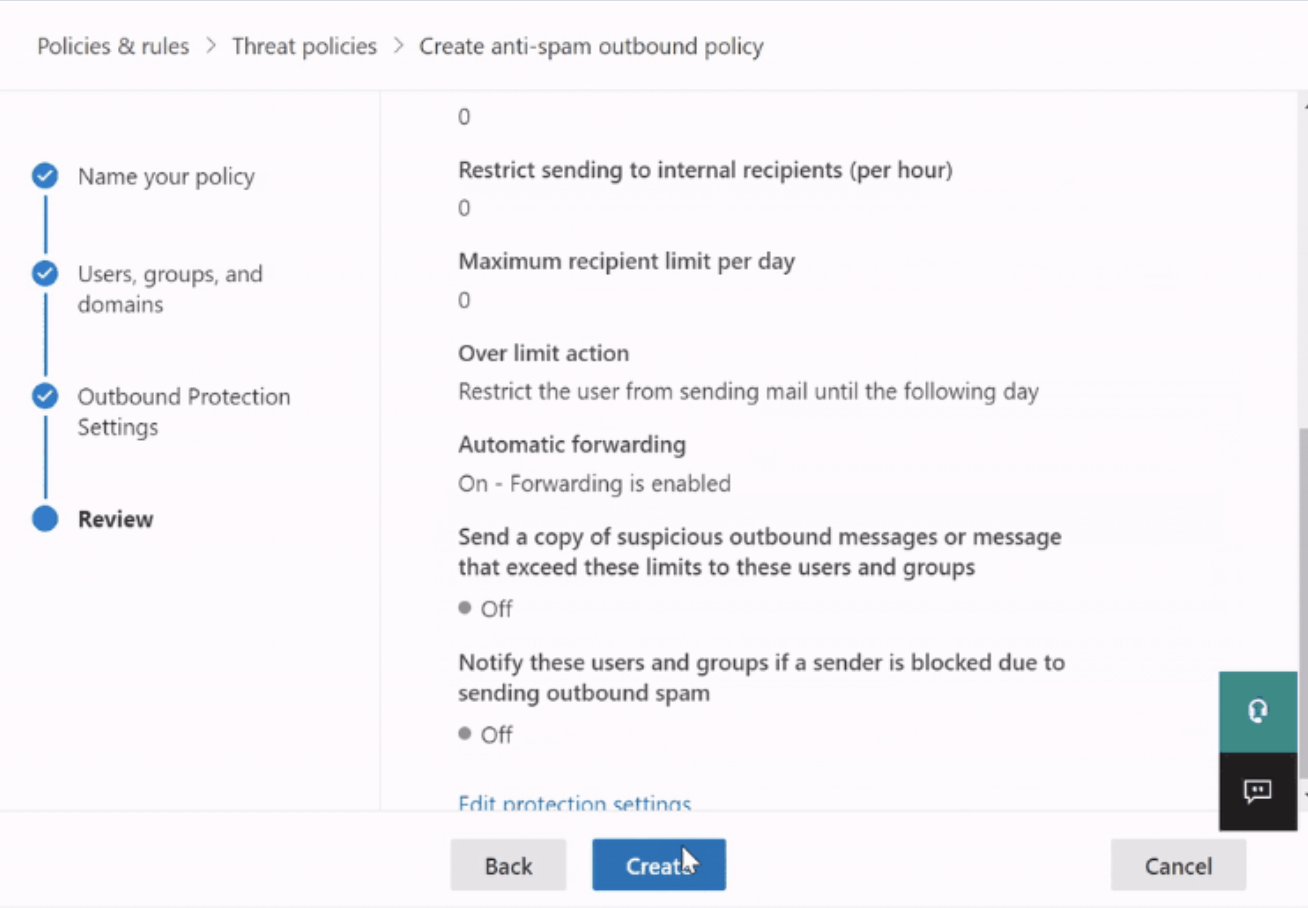Click status dot beside Off under suspicious messages
Viewport: 1308px width, 908px height.
[464, 608]
